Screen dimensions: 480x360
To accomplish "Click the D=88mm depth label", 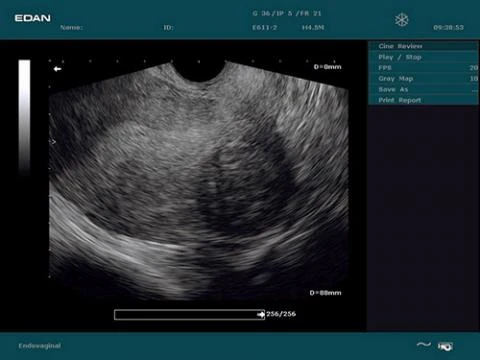I will 325,293.
